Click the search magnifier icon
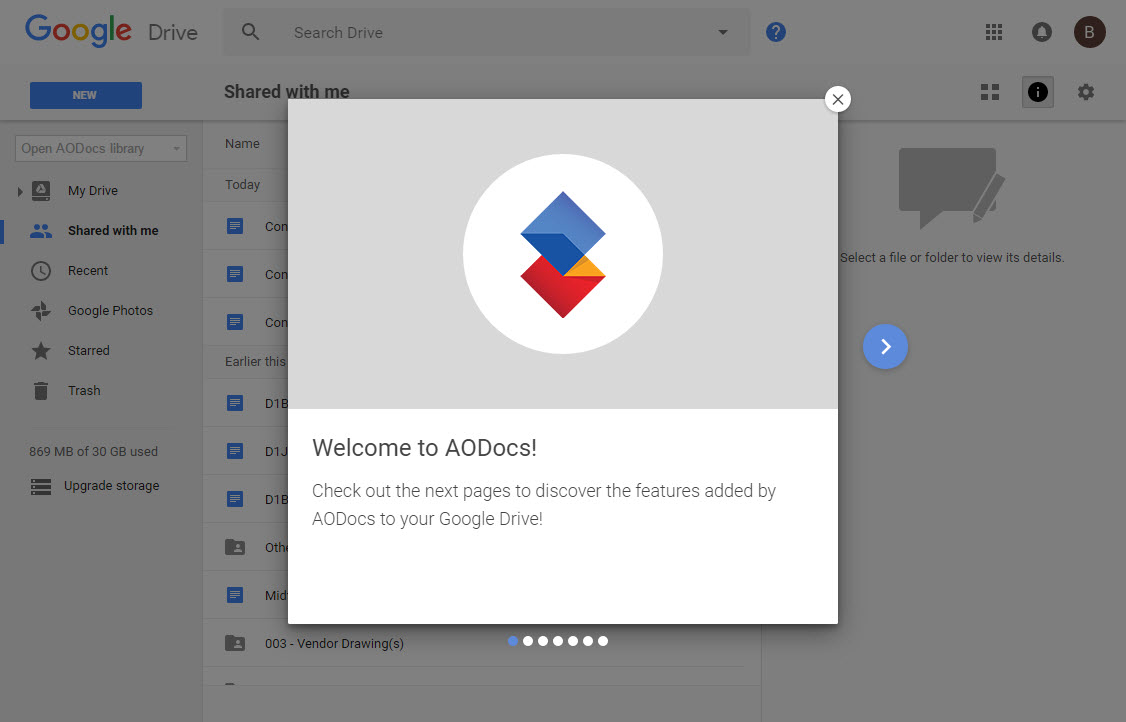This screenshot has height=722, width=1126. [x=250, y=32]
